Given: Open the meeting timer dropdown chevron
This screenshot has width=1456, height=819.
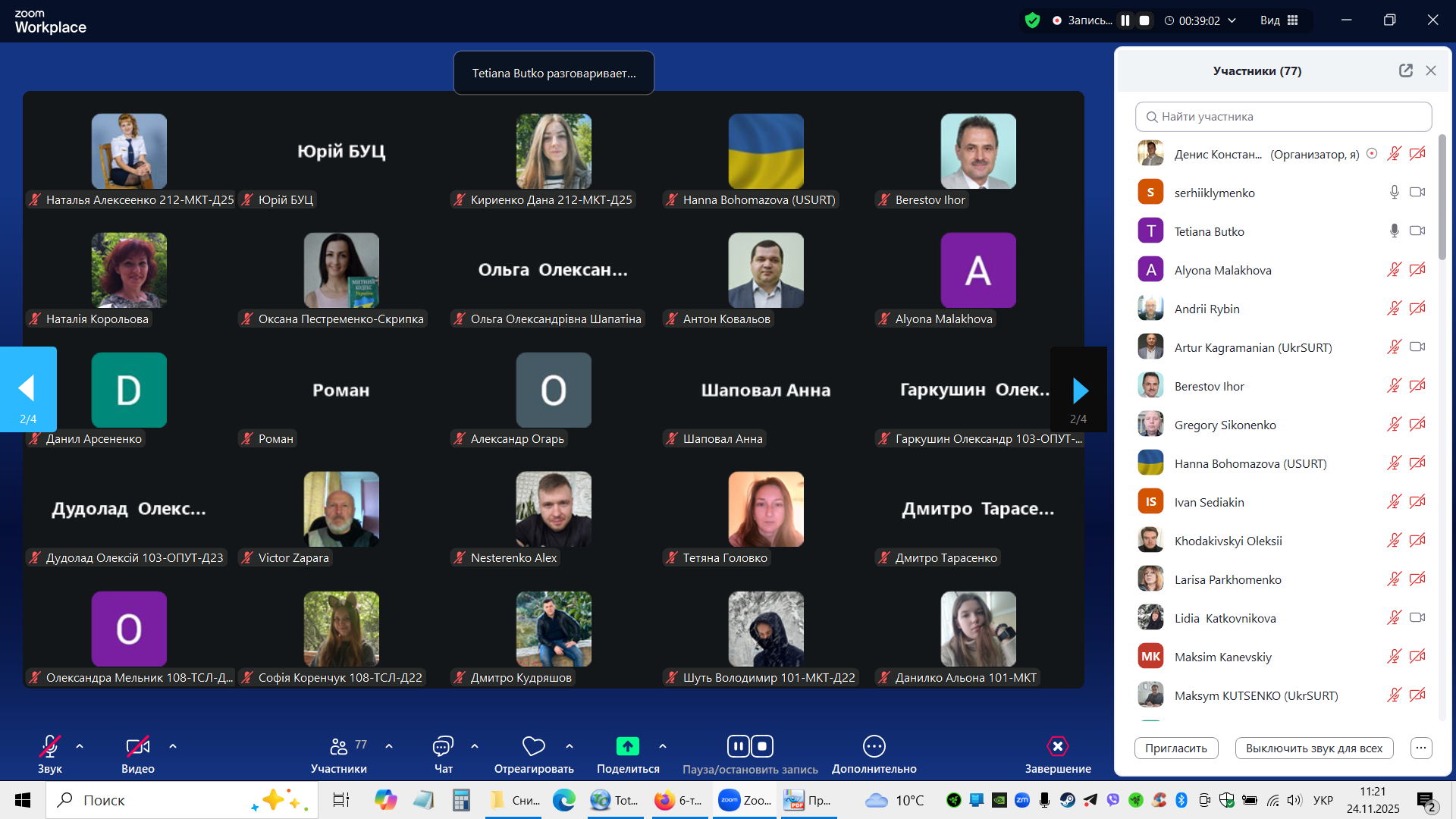Looking at the screenshot, I should [1232, 20].
